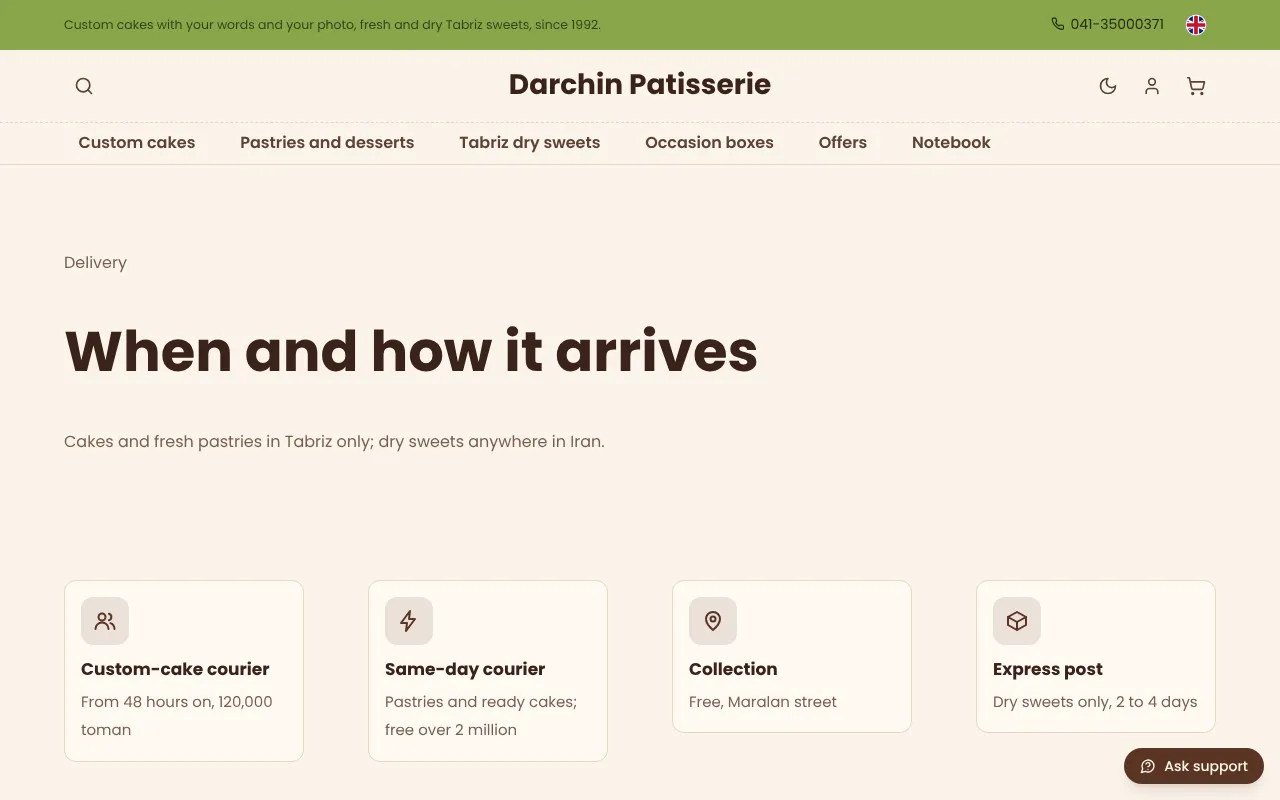The height and width of the screenshot is (800, 1280).
Task: Call the 041-35000371 phone number
Action: tap(1117, 24)
